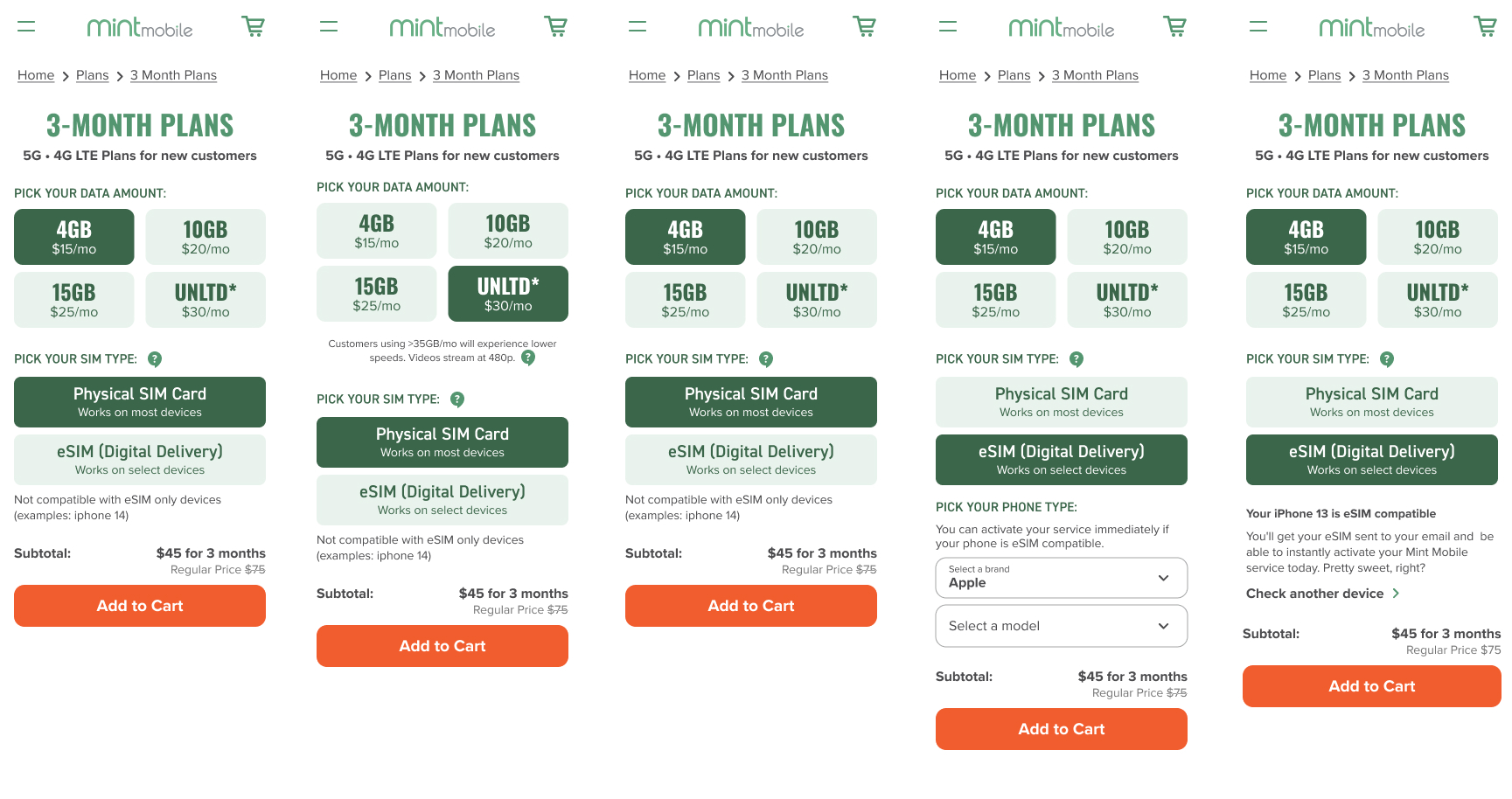This screenshot has height=799, width=1512.
Task: Select Physical SIM Card in the rightmost panel
Action: click(1371, 402)
